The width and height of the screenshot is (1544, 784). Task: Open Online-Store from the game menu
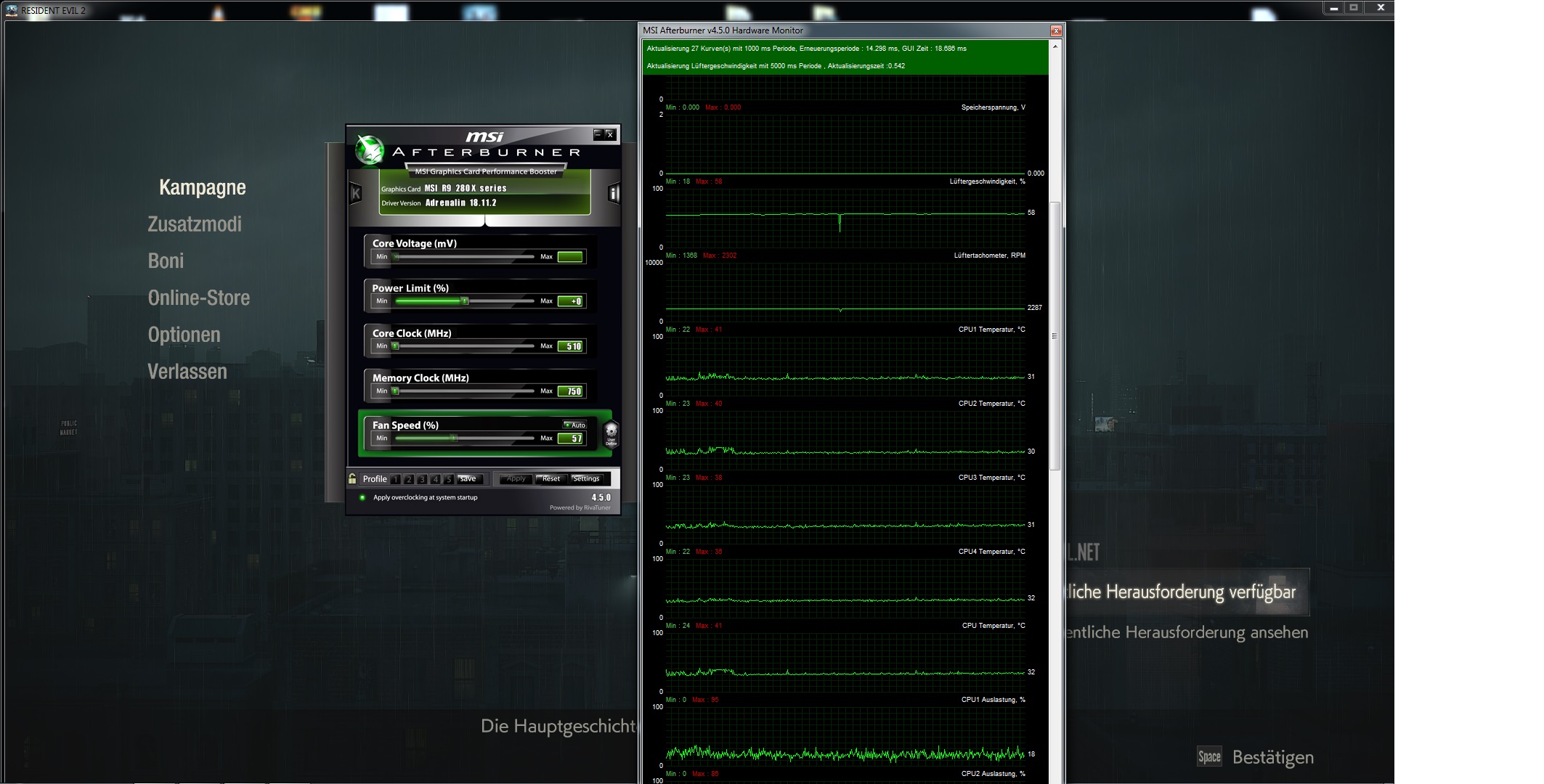point(199,298)
